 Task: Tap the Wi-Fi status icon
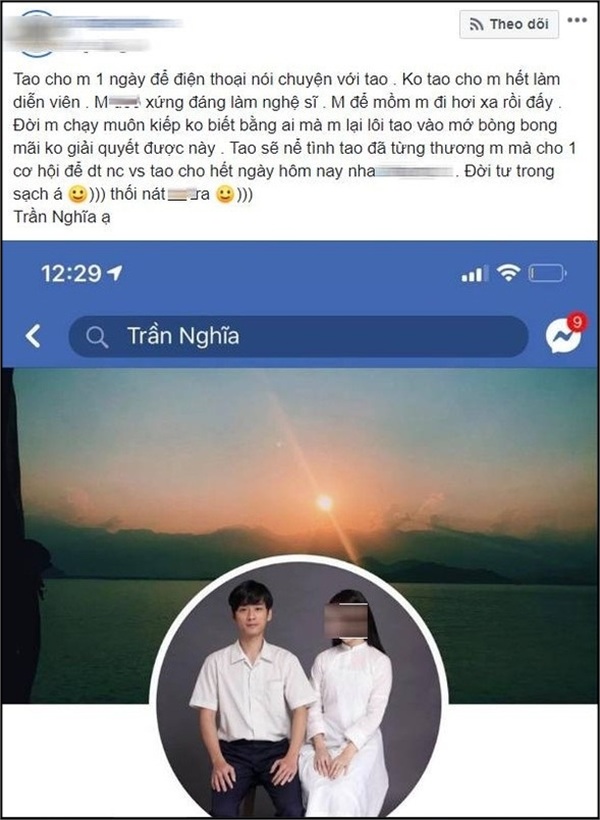[508, 273]
